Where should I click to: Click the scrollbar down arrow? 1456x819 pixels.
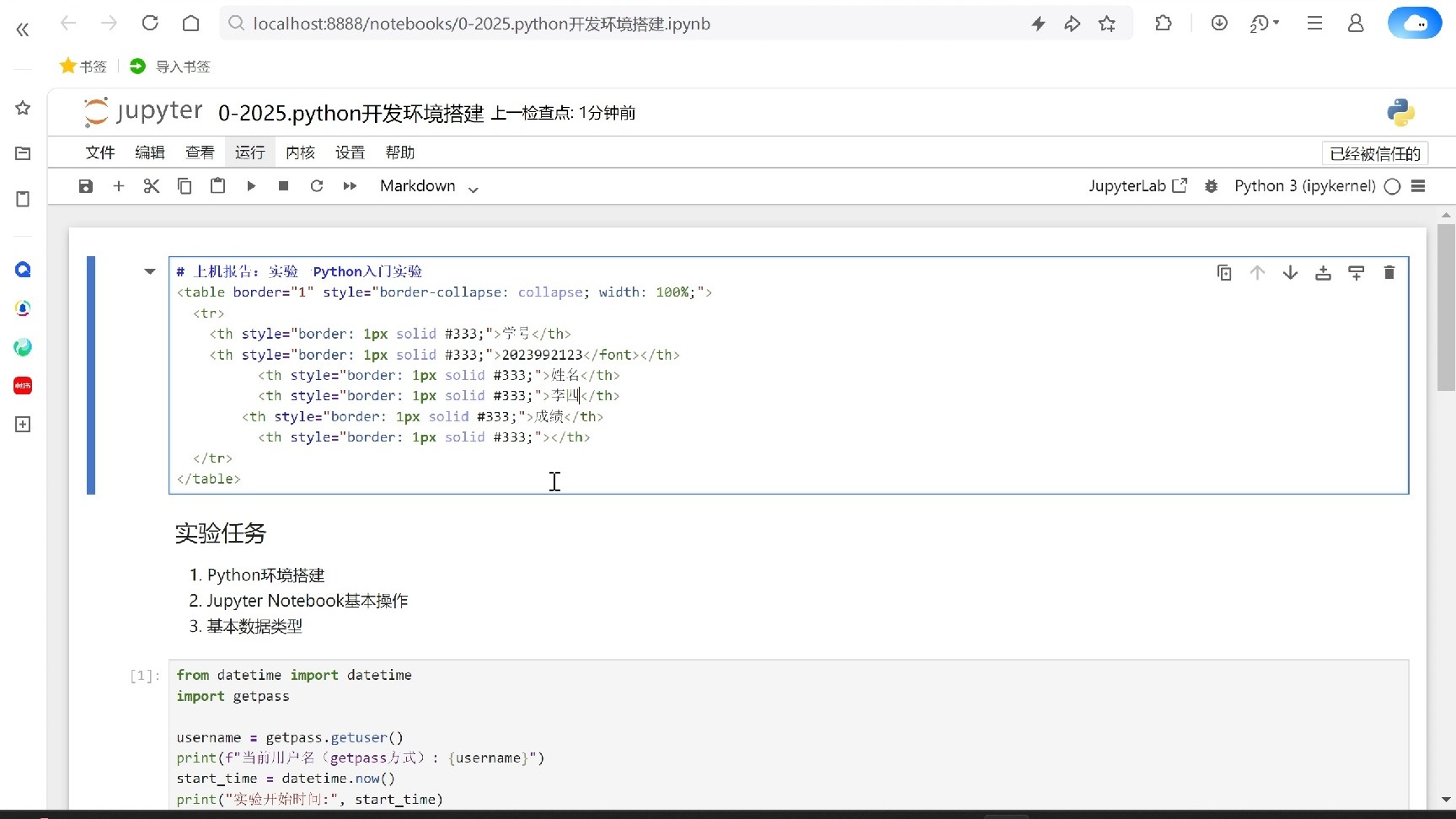point(1447,800)
